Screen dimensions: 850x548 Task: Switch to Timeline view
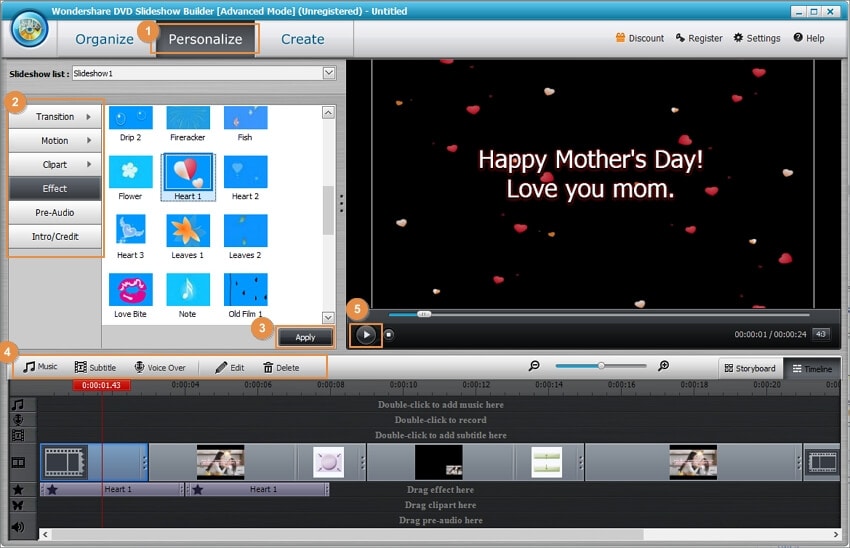pos(812,369)
